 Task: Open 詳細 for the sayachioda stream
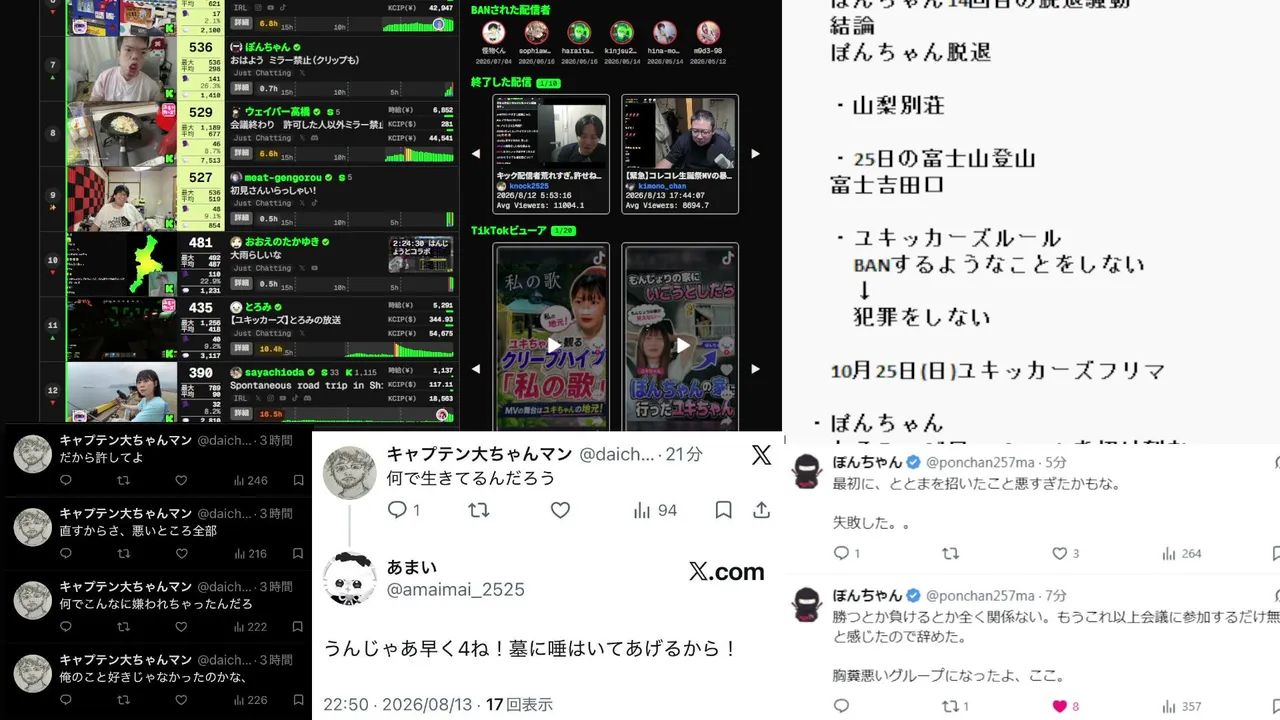tap(241, 412)
